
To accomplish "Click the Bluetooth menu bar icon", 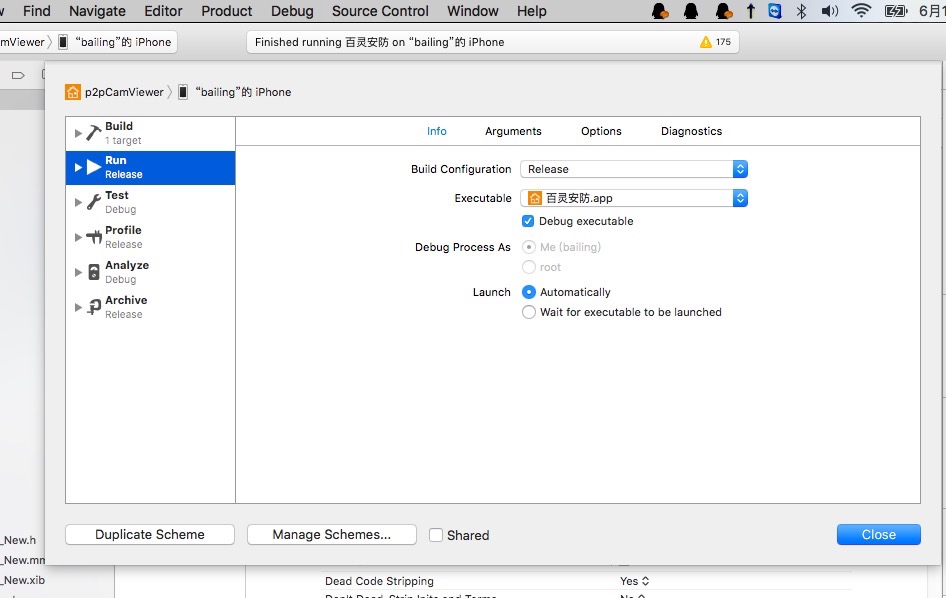I will pos(801,11).
